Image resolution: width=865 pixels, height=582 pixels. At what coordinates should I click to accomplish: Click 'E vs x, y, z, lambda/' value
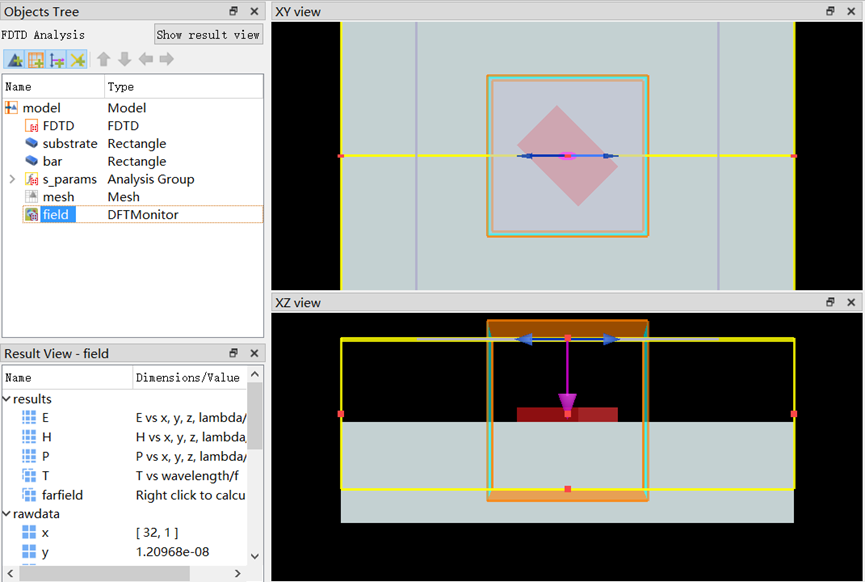click(x=191, y=418)
